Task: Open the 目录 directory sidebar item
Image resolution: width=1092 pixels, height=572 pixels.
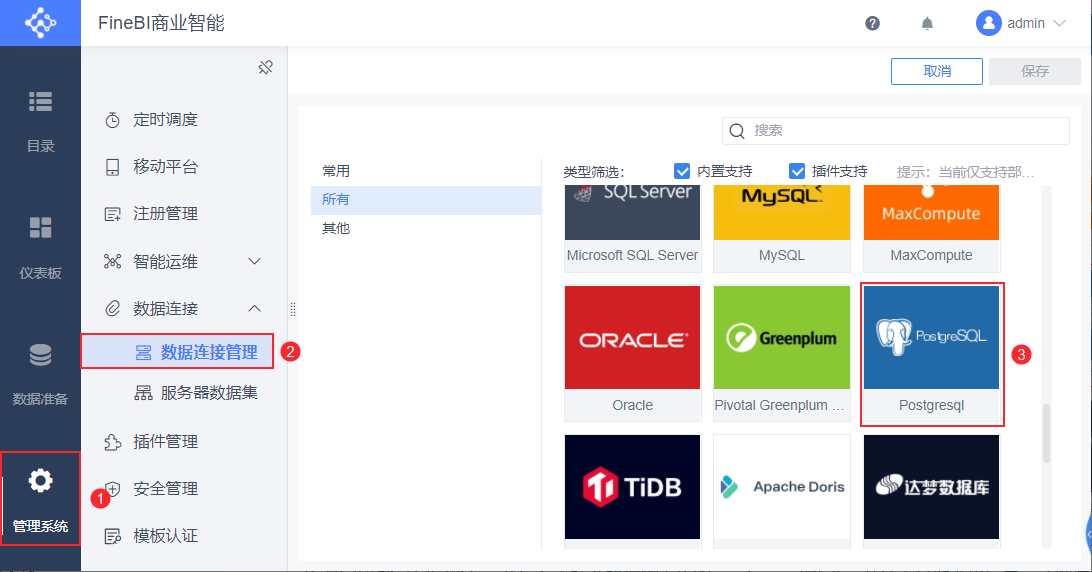Action: click(40, 121)
